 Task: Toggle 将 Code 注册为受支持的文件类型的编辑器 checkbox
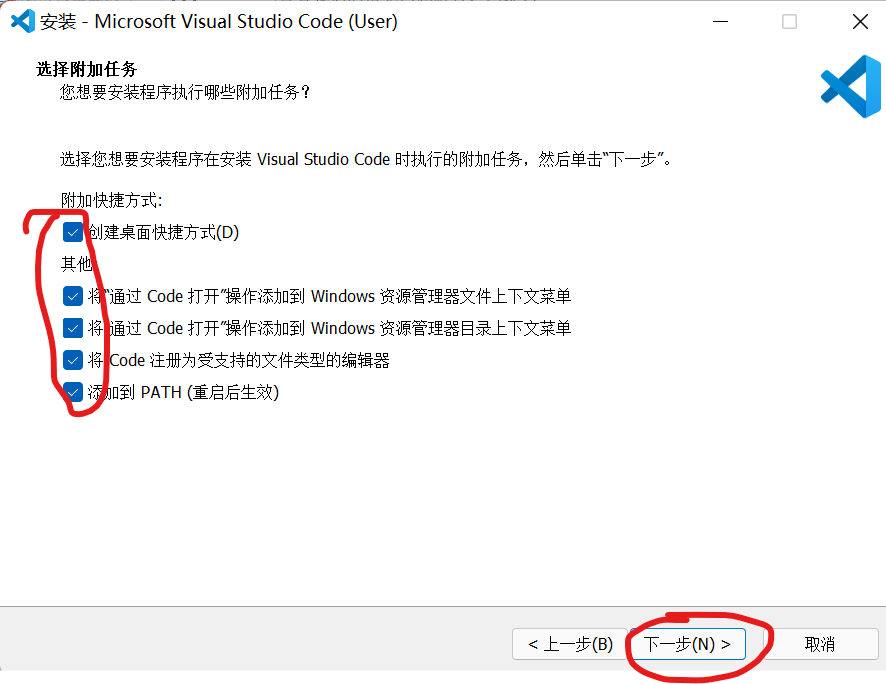click(73, 360)
